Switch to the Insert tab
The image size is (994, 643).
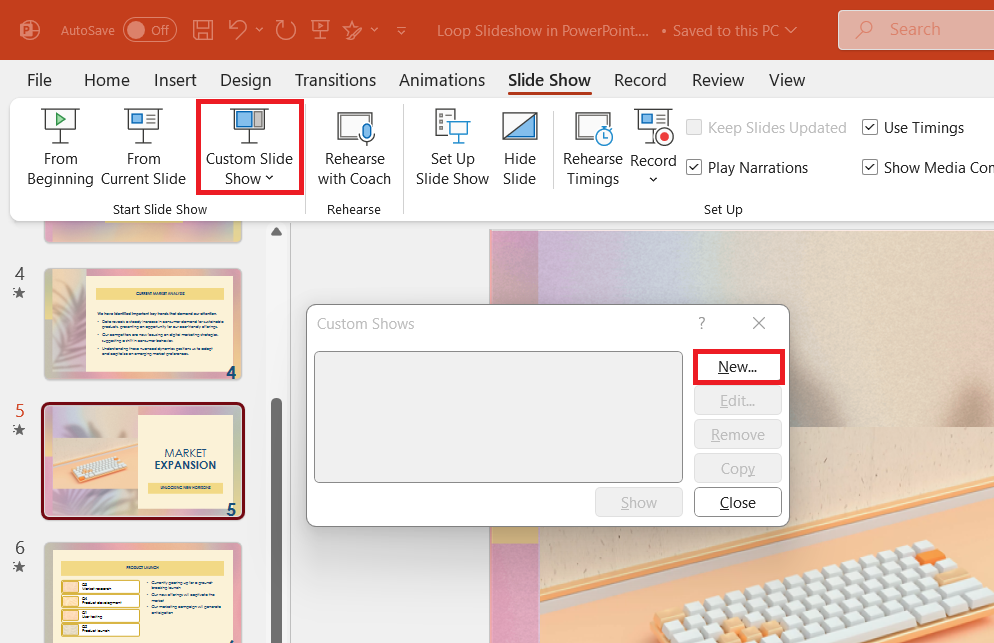tap(175, 80)
